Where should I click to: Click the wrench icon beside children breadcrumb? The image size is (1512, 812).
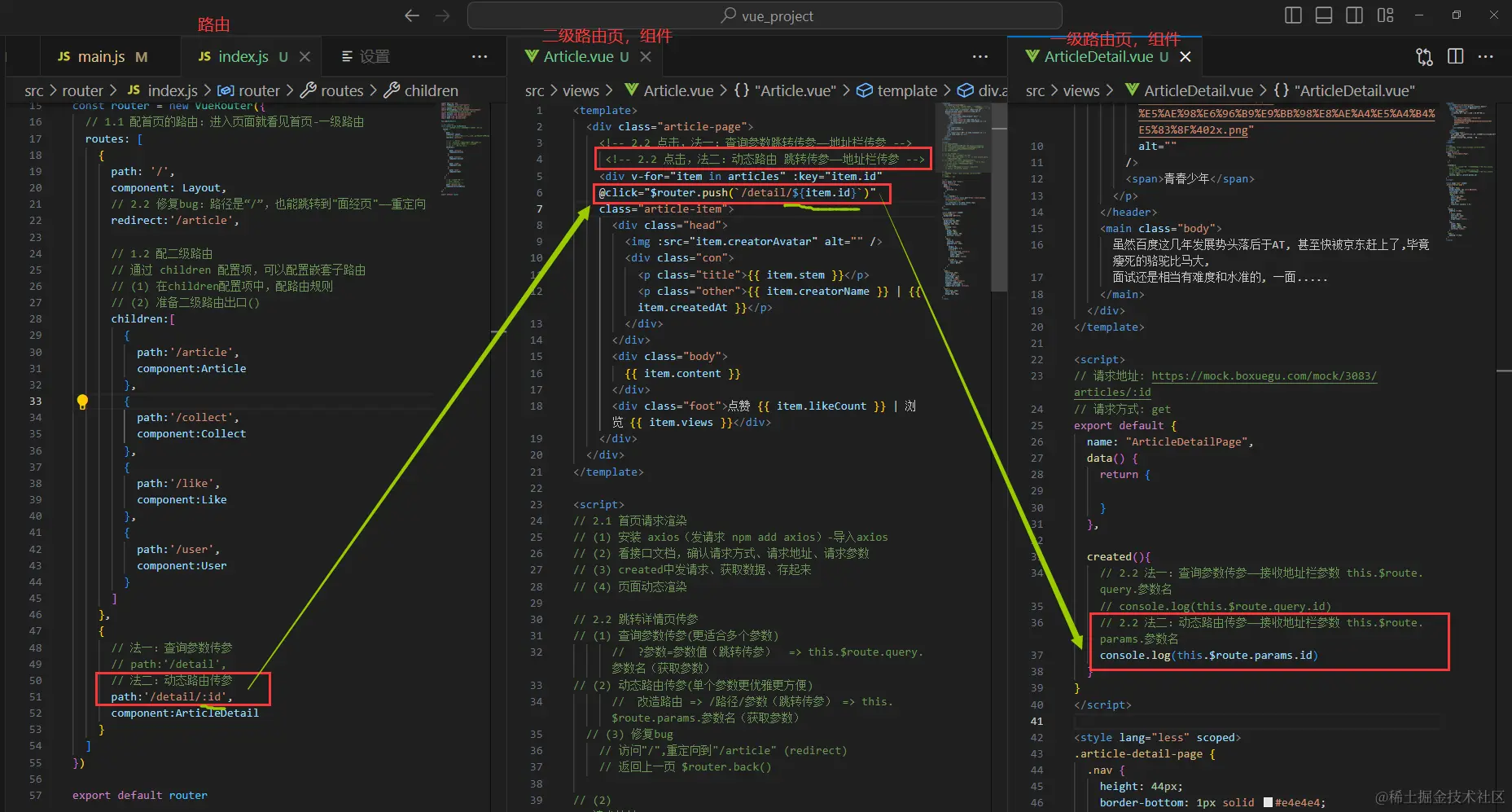pyautogui.click(x=392, y=90)
